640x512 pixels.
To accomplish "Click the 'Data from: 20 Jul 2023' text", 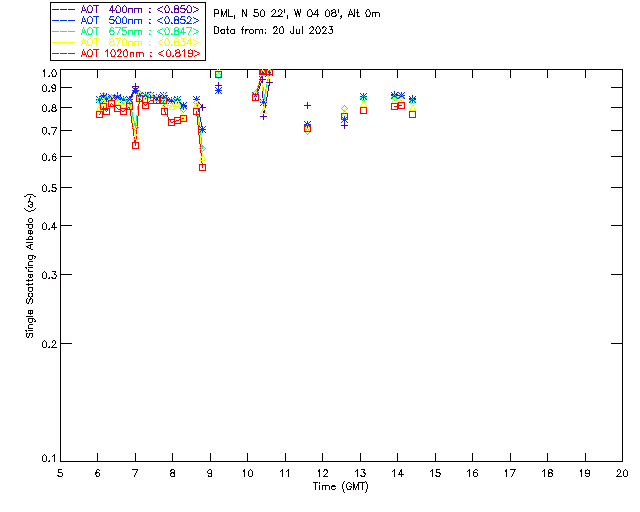I will tap(274, 31).
